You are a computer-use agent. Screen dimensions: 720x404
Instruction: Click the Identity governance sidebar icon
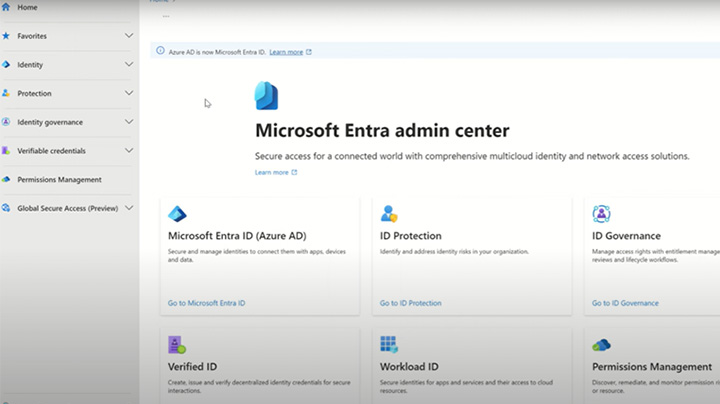pyautogui.click(x=6, y=122)
